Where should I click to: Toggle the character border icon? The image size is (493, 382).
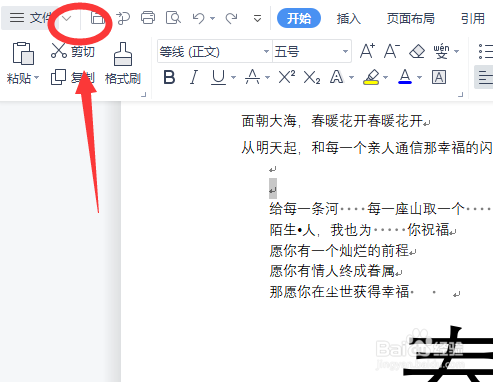click(x=439, y=77)
